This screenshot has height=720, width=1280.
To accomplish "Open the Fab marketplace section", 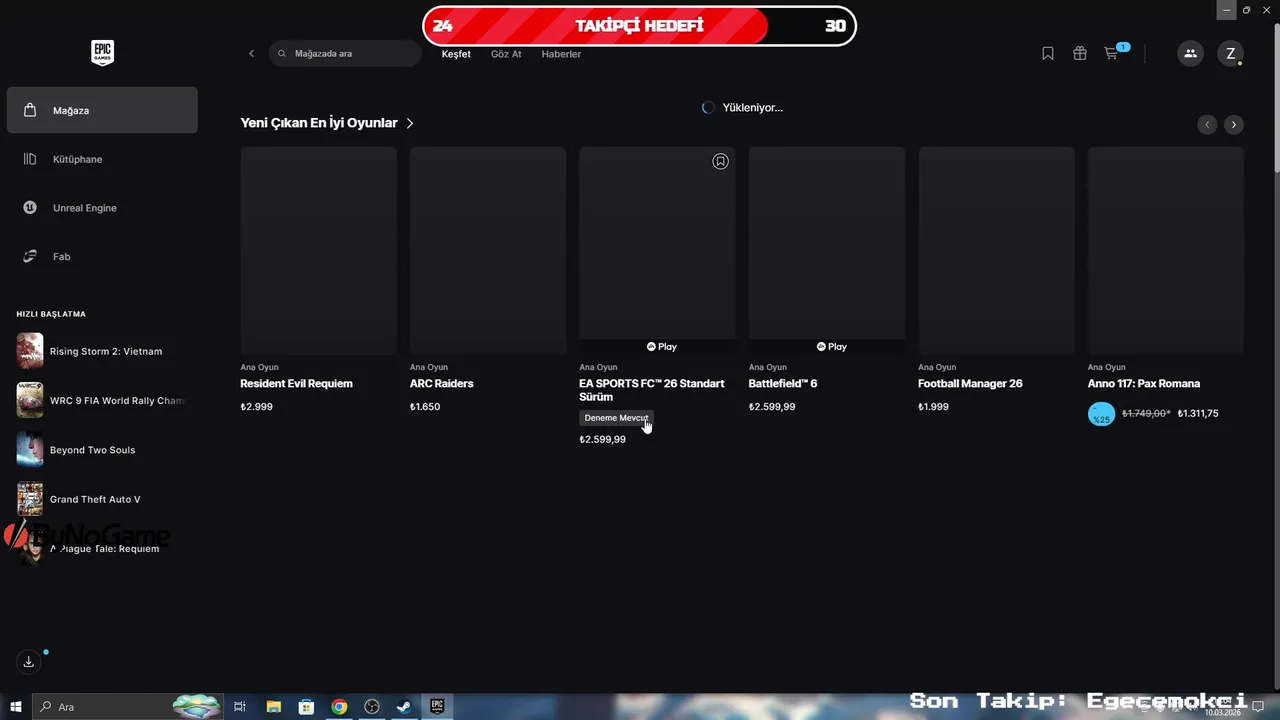I will 102,257.
